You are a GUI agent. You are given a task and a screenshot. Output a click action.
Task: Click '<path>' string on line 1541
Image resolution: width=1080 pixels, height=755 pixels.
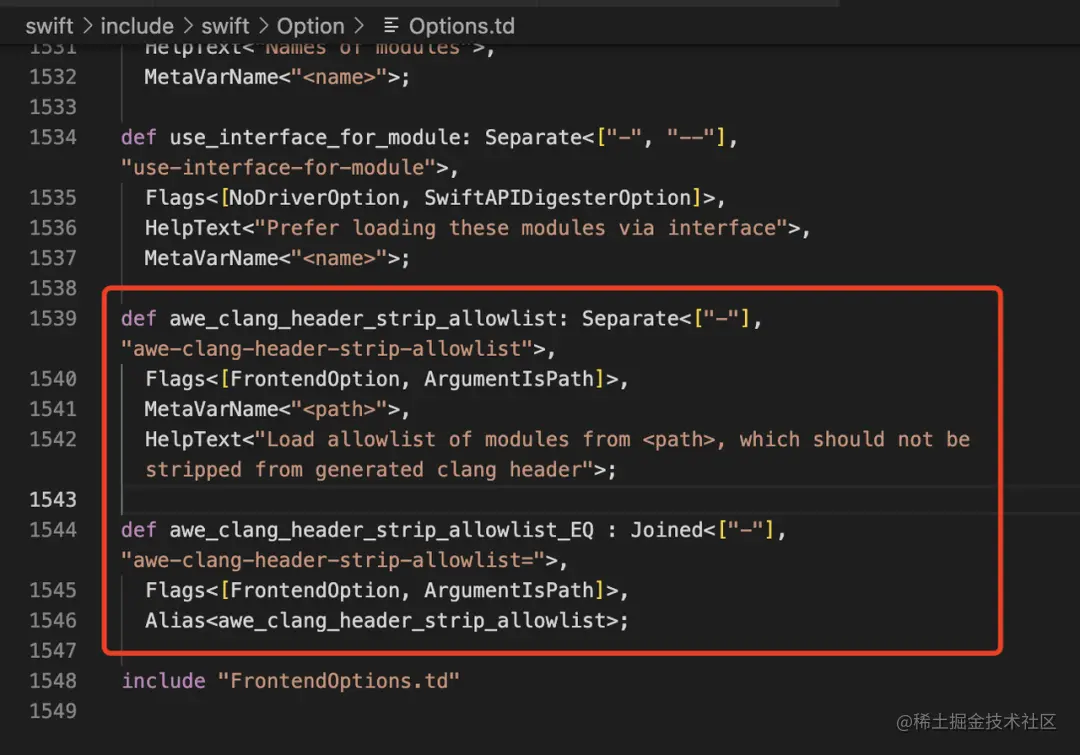click(339, 409)
